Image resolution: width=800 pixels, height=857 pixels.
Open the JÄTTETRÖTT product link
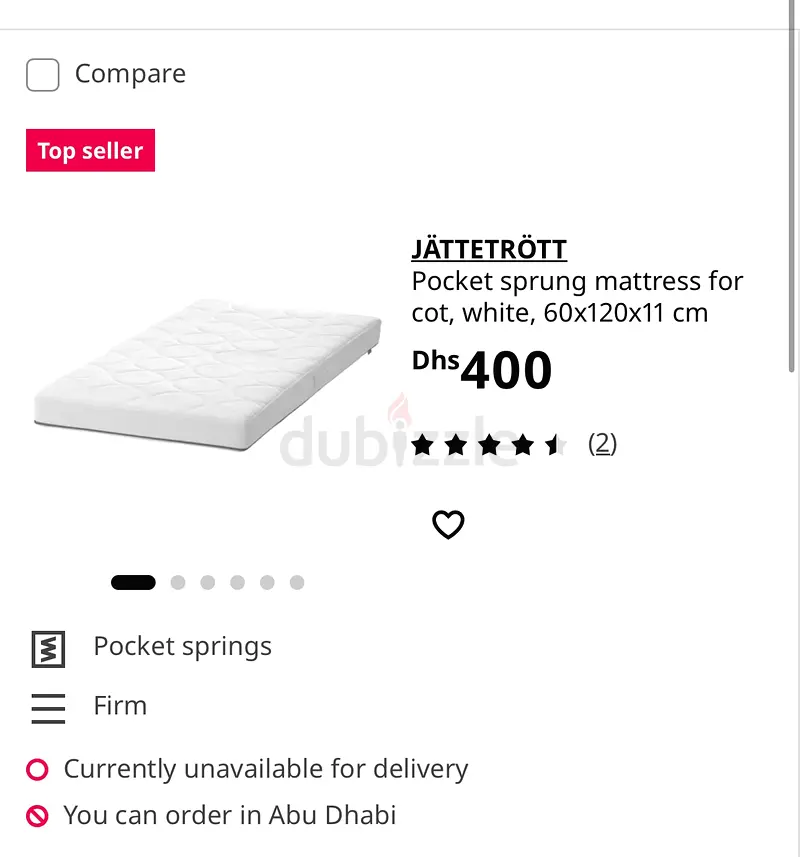pyautogui.click(x=489, y=249)
